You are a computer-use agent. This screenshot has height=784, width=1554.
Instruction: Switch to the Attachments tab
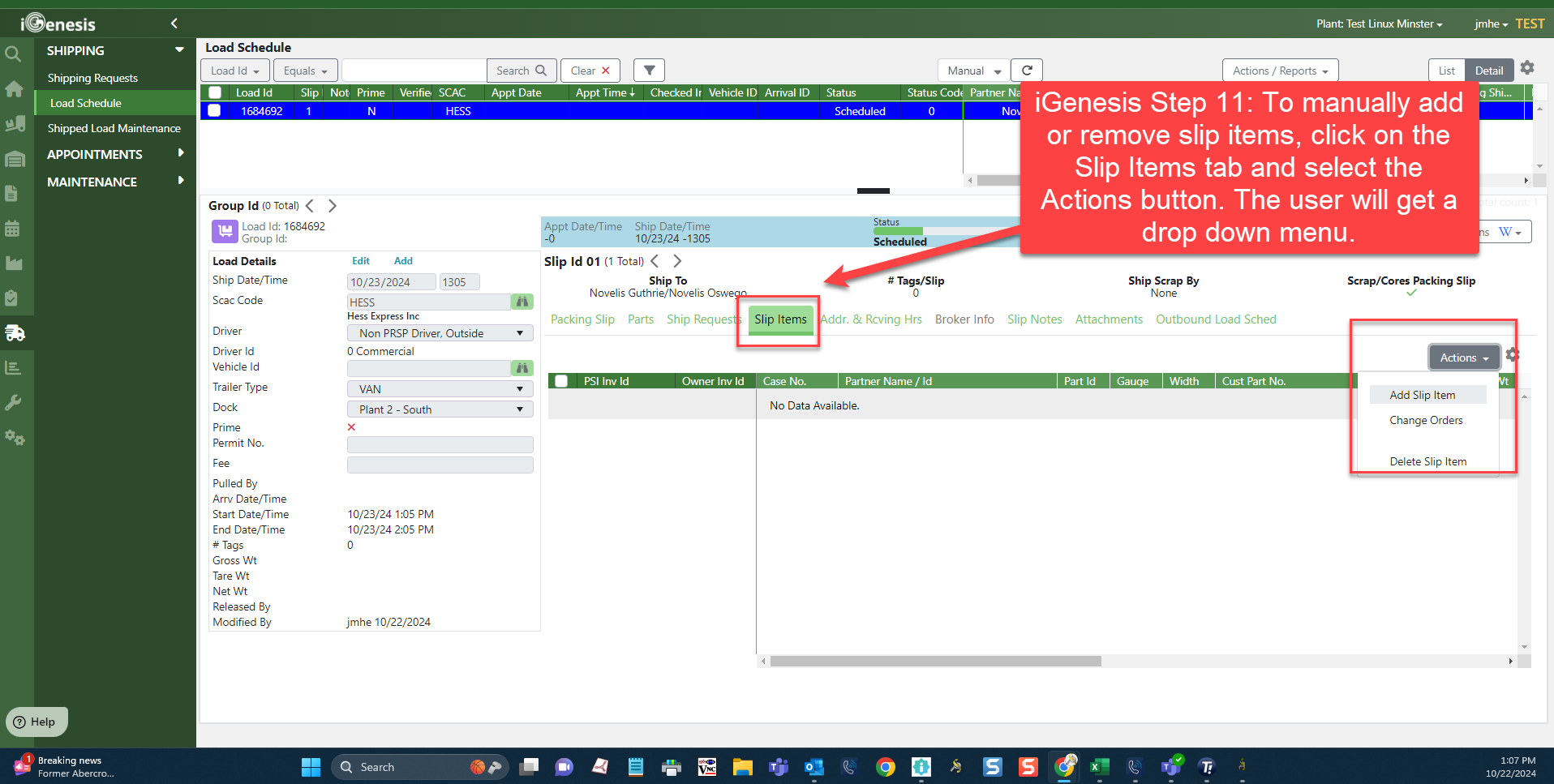tap(1109, 319)
